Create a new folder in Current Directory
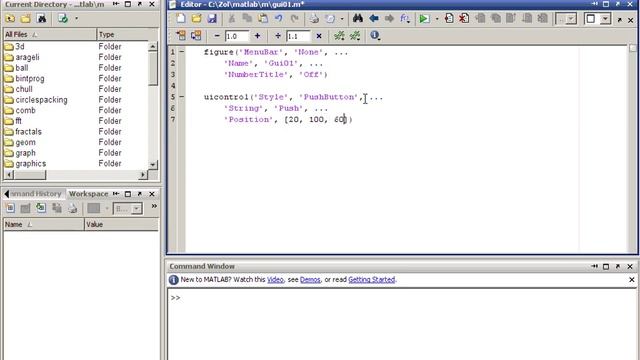The height and width of the screenshot is (360, 640). [26, 18]
